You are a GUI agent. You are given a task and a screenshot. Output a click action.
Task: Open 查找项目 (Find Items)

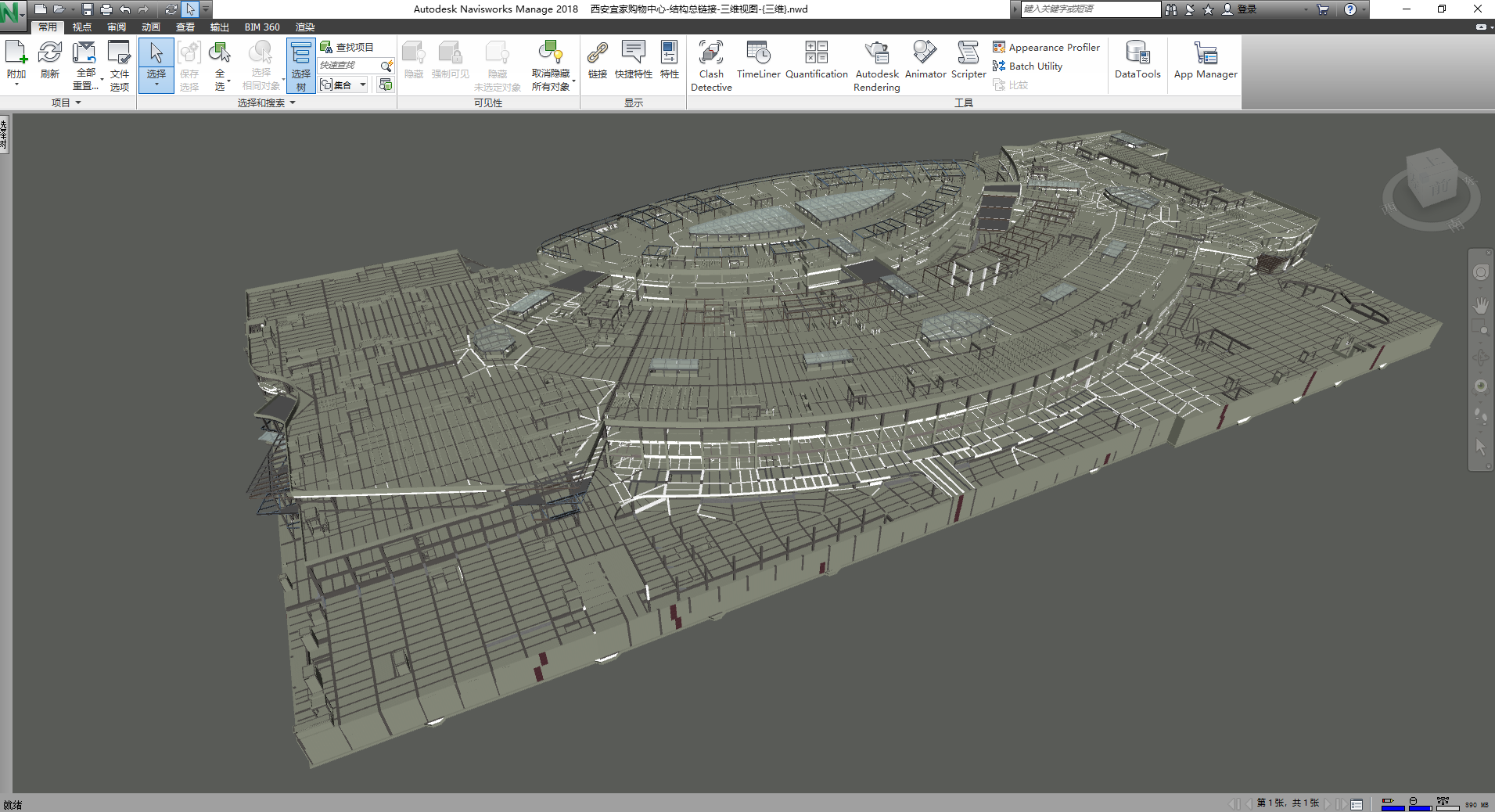(347, 47)
